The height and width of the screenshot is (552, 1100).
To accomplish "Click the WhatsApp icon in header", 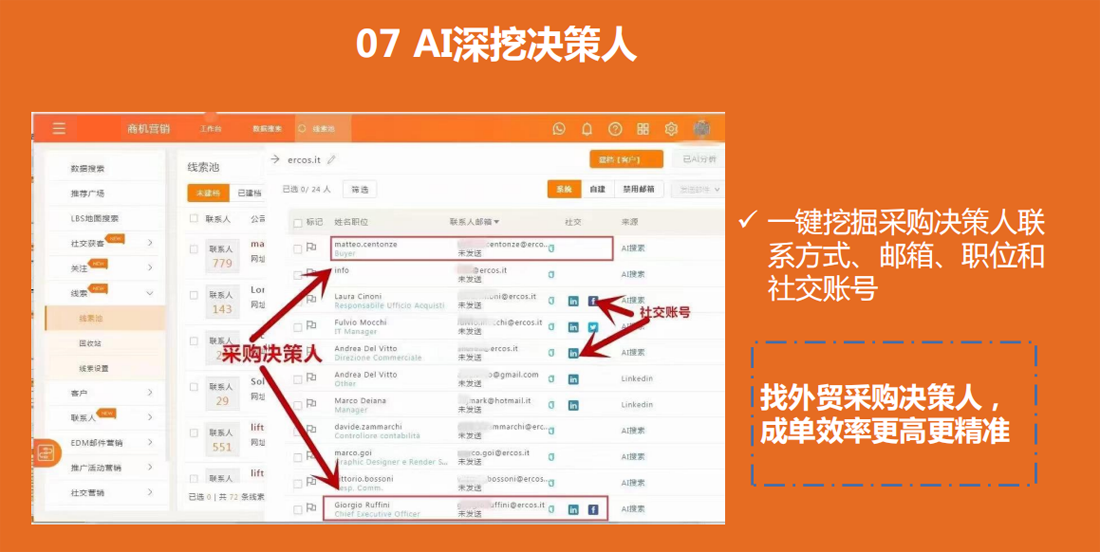I will pos(559,129).
